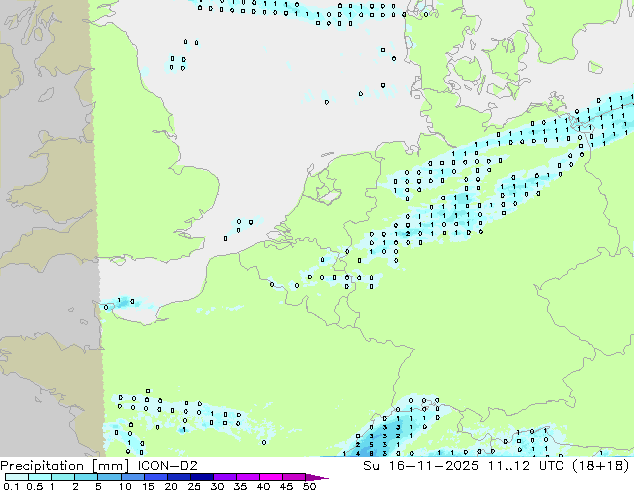The height and width of the screenshot is (490, 634).
Task: Click the 25–30 mm navy legend swatch
Action: point(202,477)
